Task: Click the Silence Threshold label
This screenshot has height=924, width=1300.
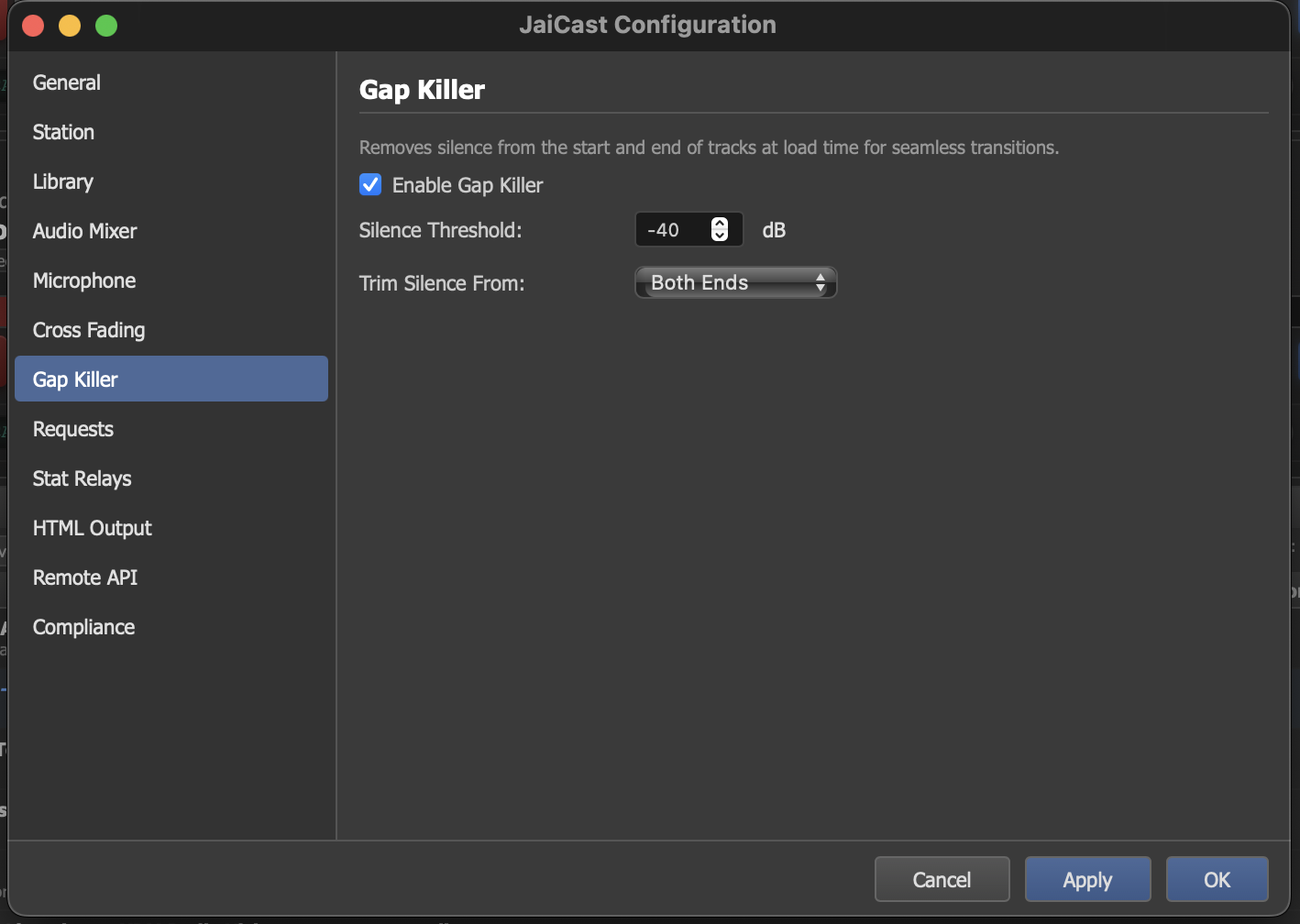Action: pyautogui.click(x=441, y=230)
